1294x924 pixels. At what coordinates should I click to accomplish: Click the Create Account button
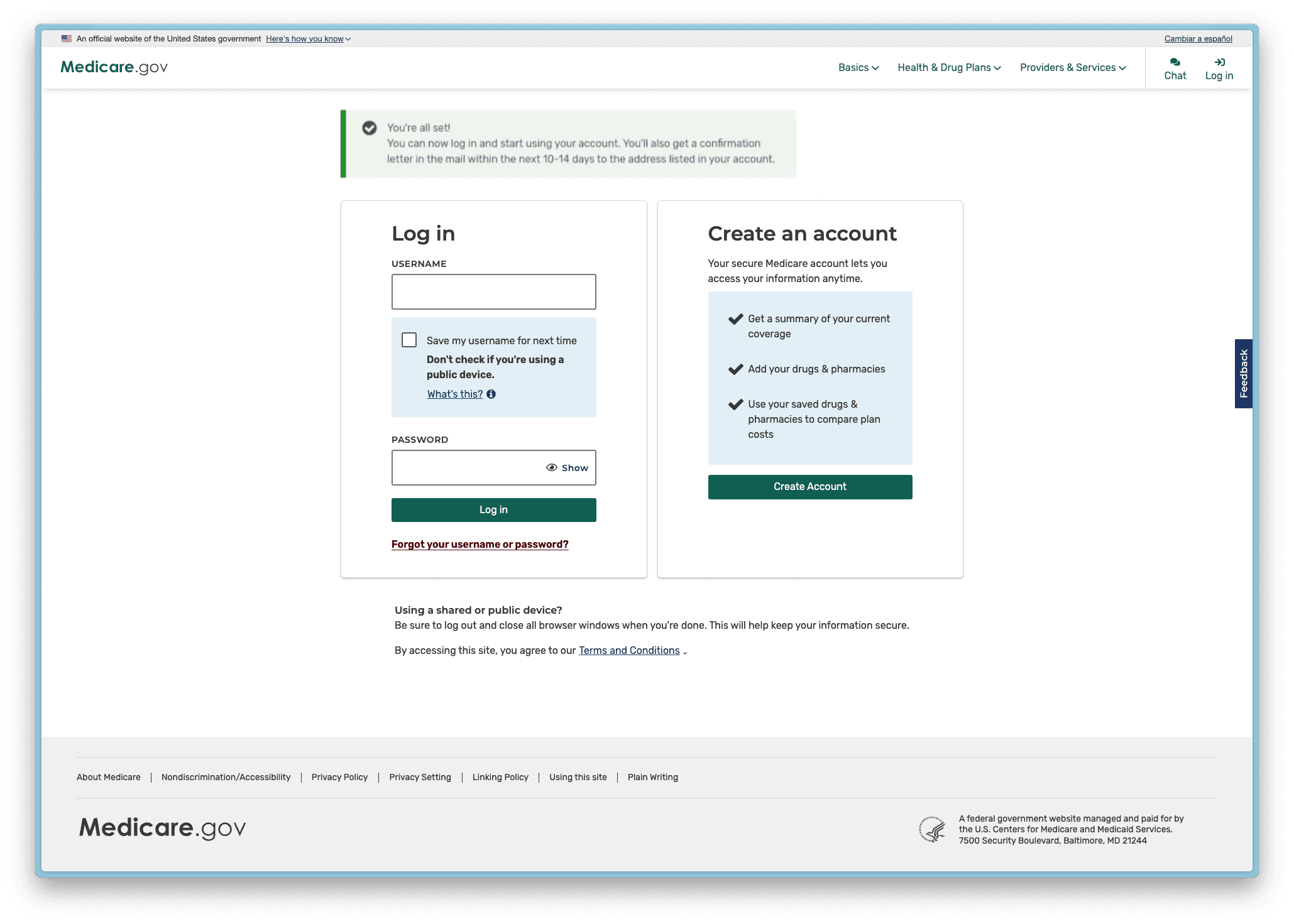coord(809,486)
